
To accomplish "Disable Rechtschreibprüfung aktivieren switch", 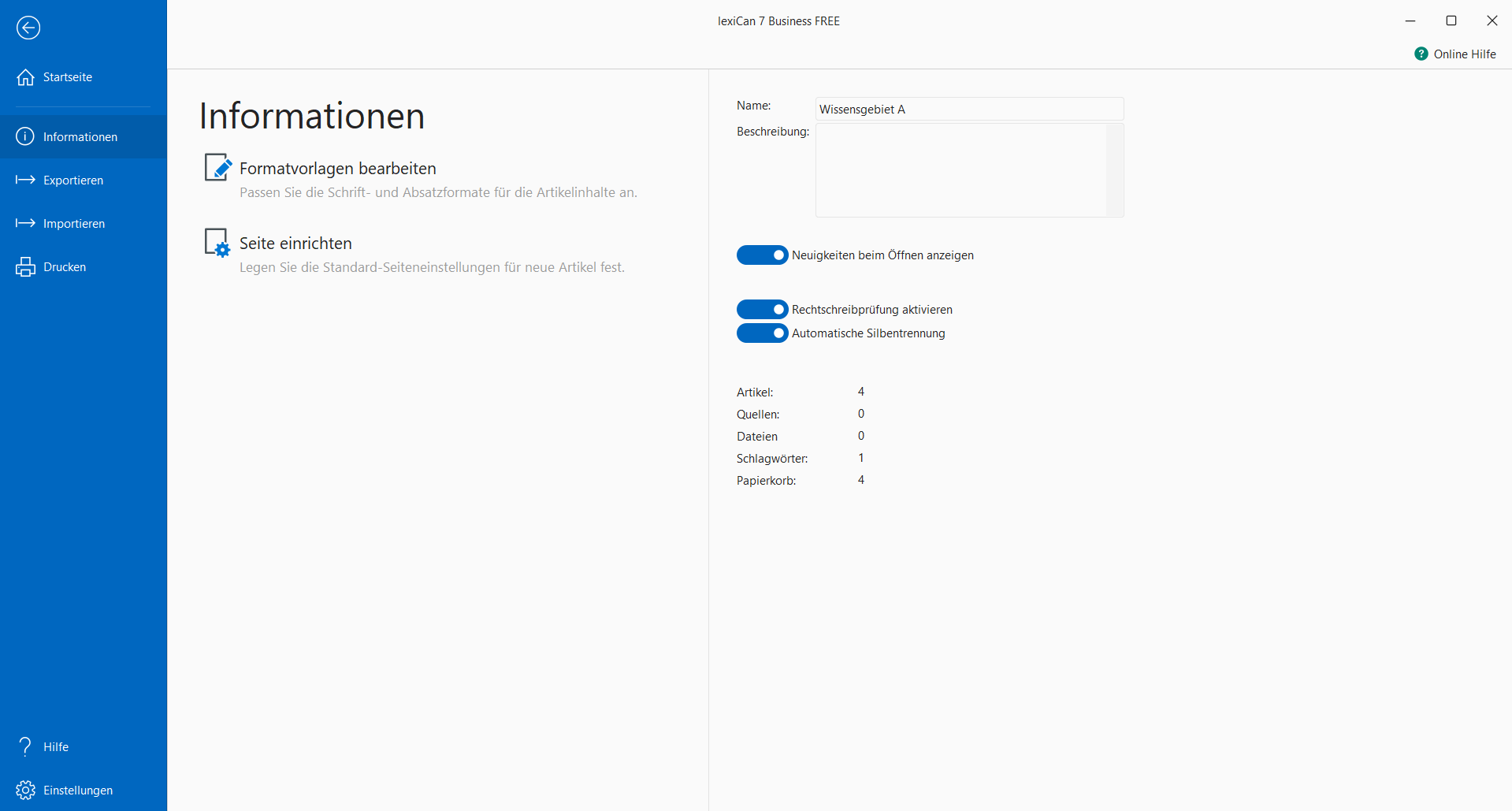I will pyautogui.click(x=762, y=309).
